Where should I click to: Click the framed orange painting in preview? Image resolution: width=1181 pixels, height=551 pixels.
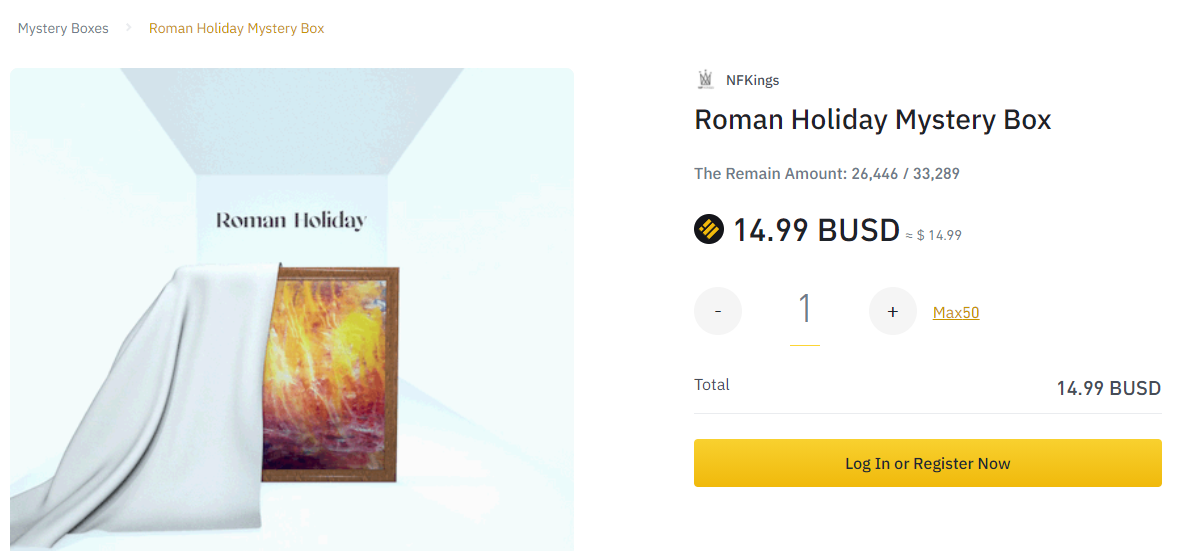point(329,373)
